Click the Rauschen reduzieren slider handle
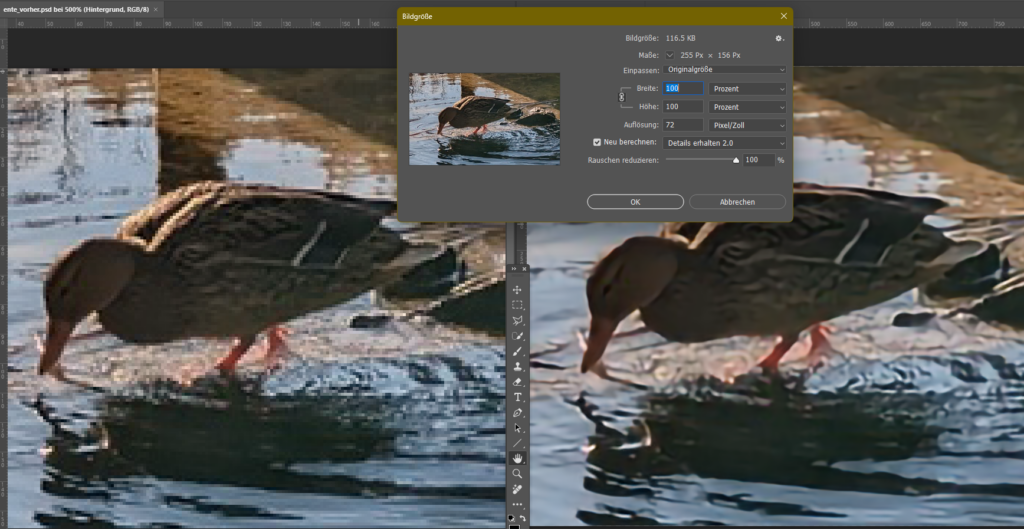The image size is (1024, 529). [736, 159]
